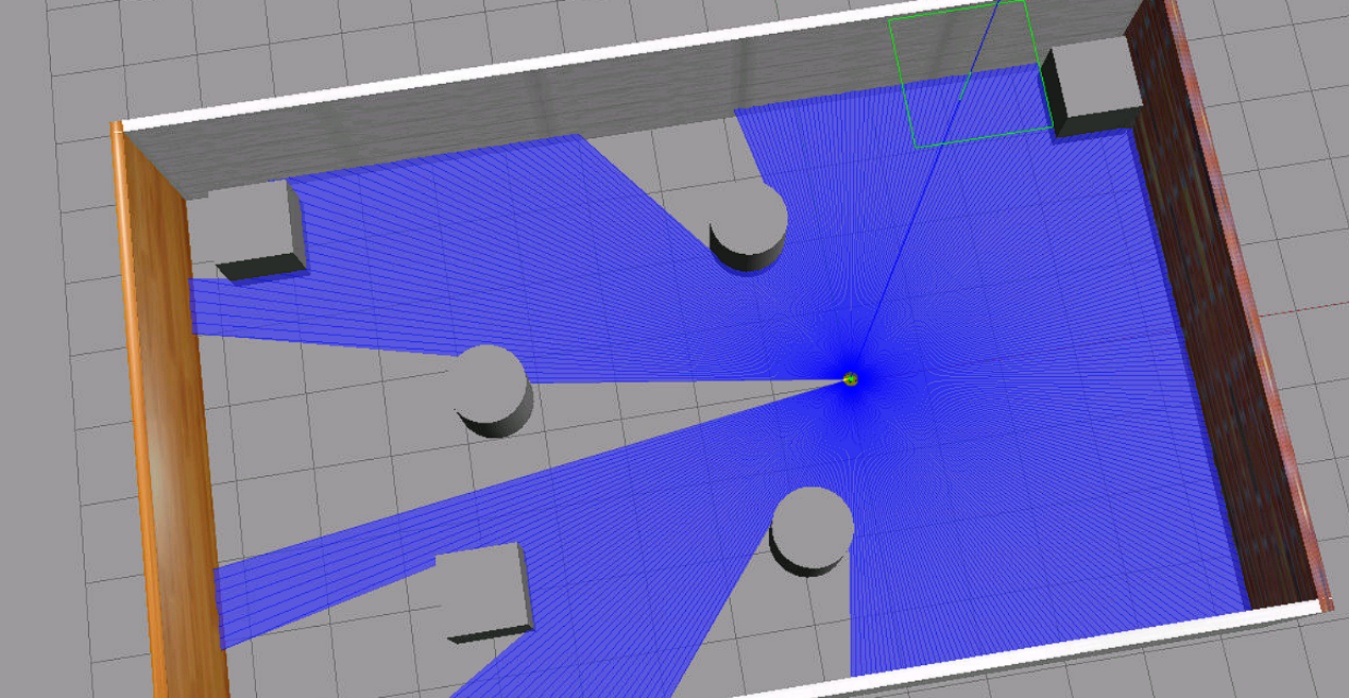Select the cylinder below the robot
Viewport: 1349px width, 698px height.
[811, 527]
